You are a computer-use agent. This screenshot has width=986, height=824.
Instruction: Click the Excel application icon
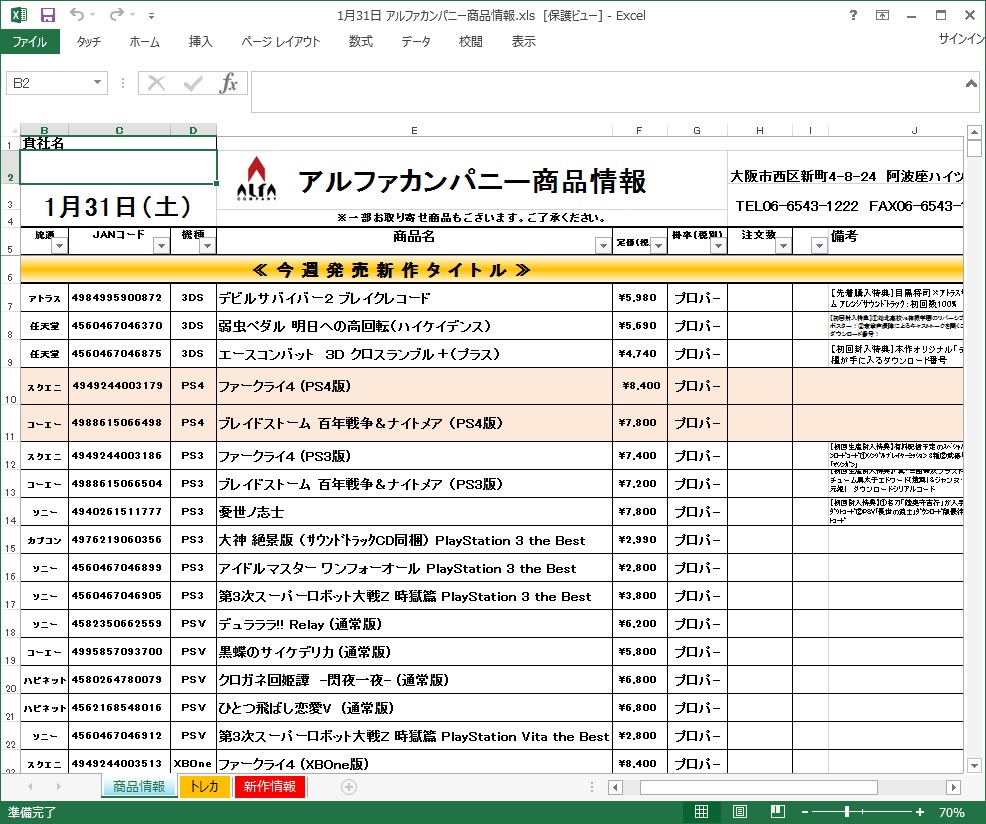tap(19, 15)
